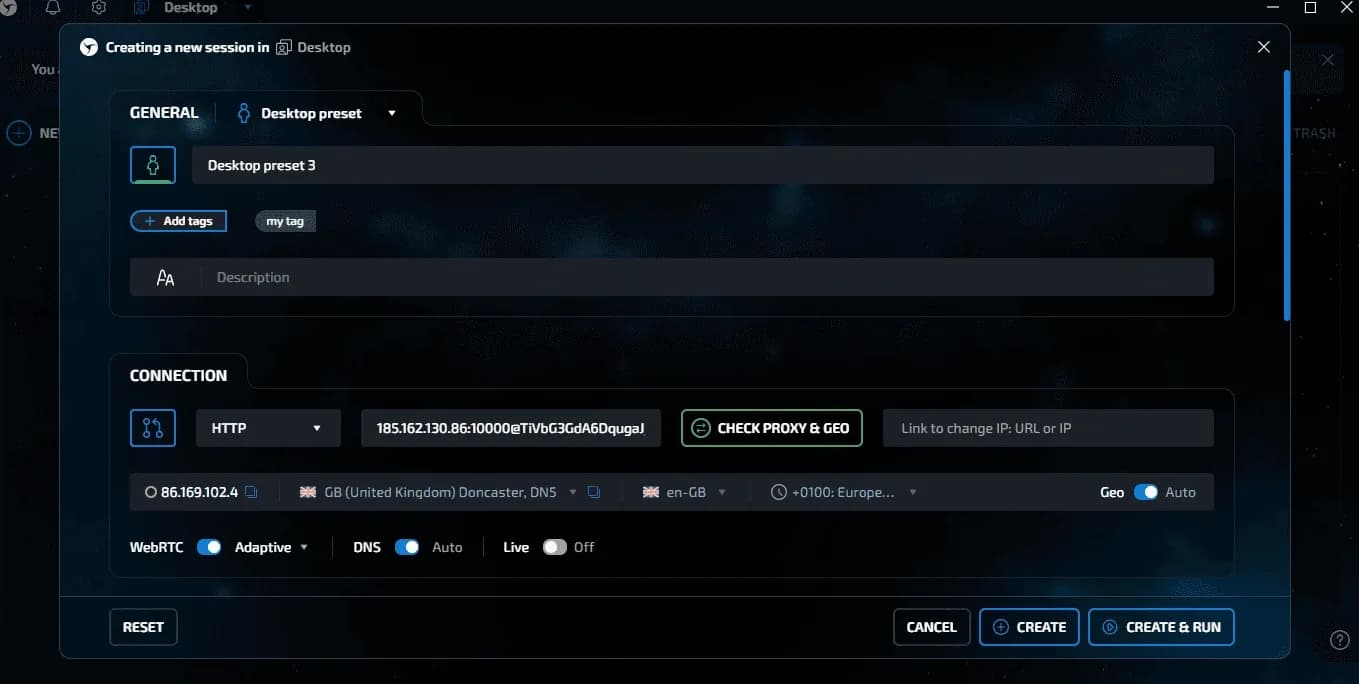Select the GENERAL tab

pyautogui.click(x=164, y=113)
